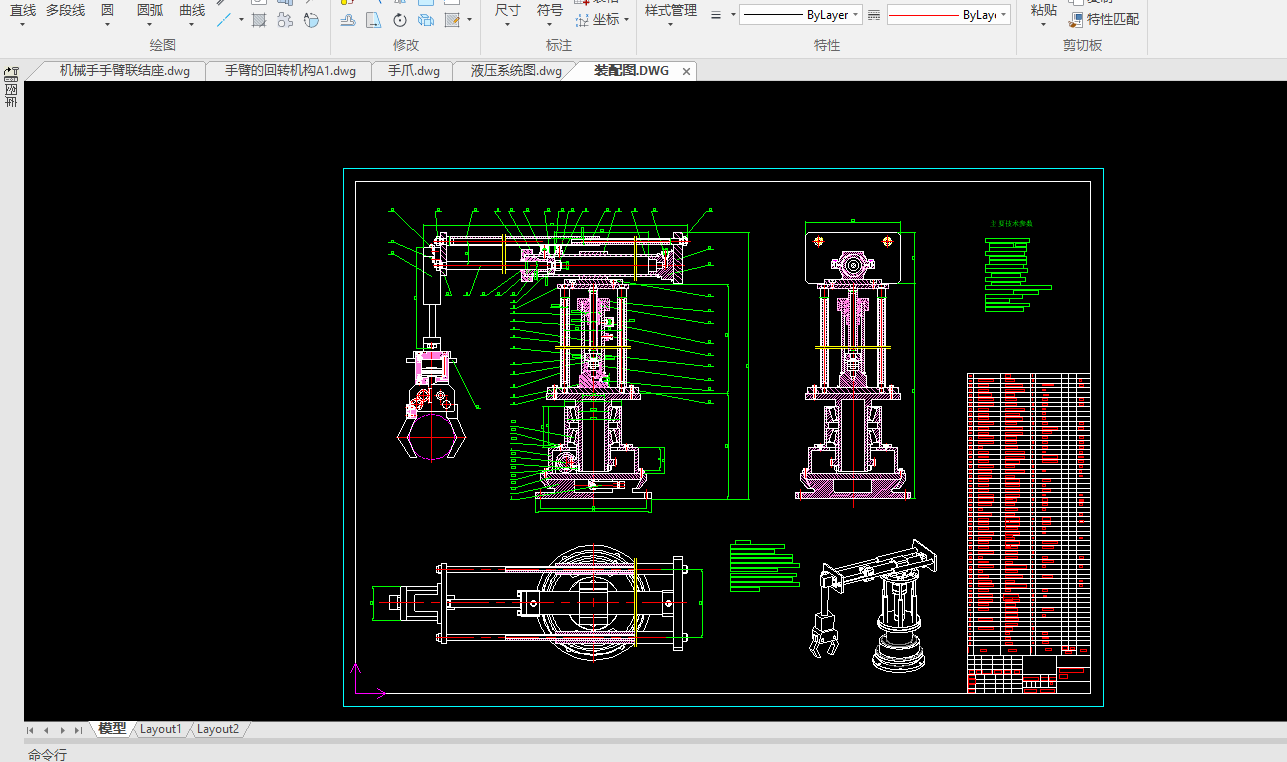Switch to 机械手手臂联结座.dwg tab
Image resolution: width=1287 pixels, height=762 pixels.
coord(124,71)
